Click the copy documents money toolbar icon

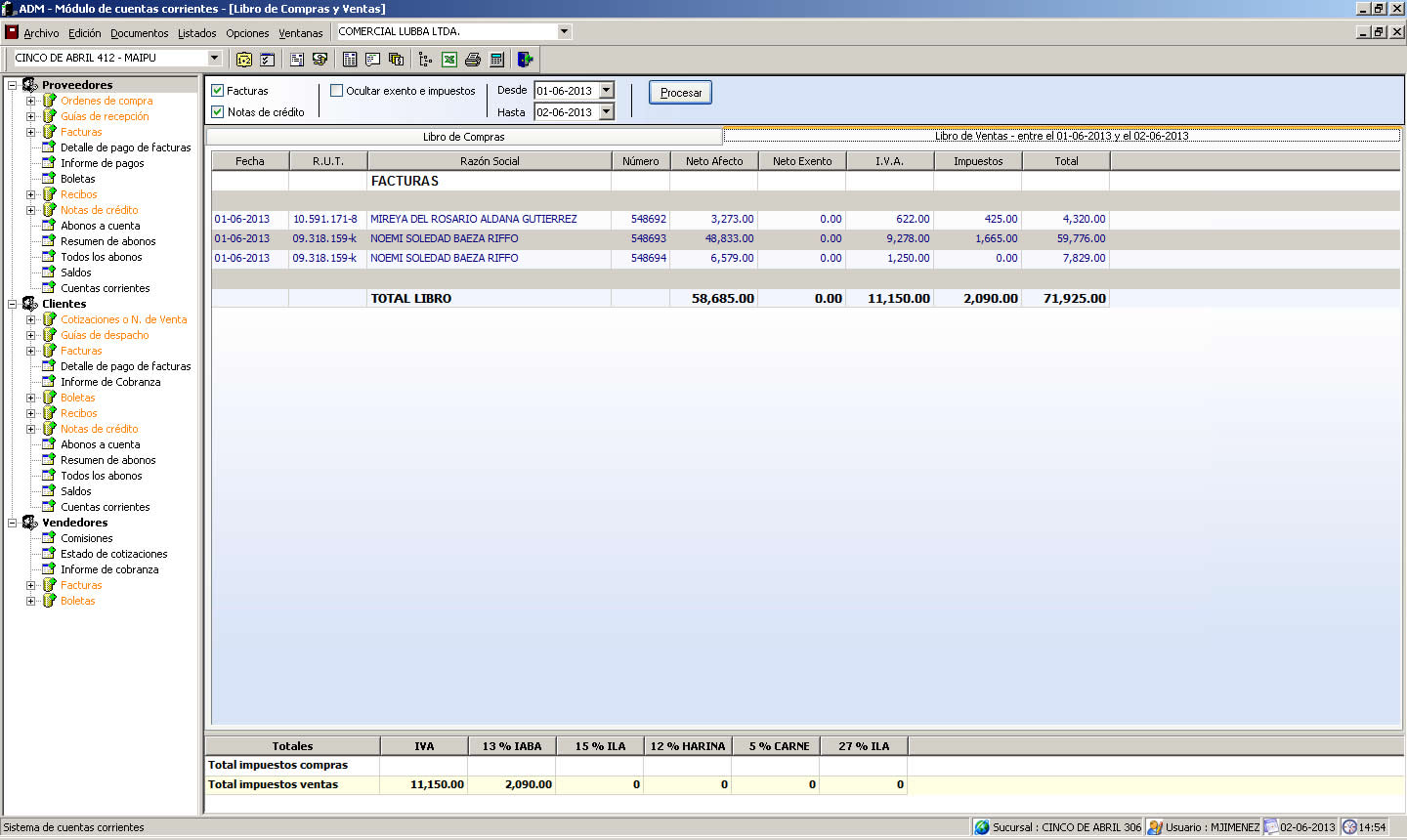[x=396, y=60]
